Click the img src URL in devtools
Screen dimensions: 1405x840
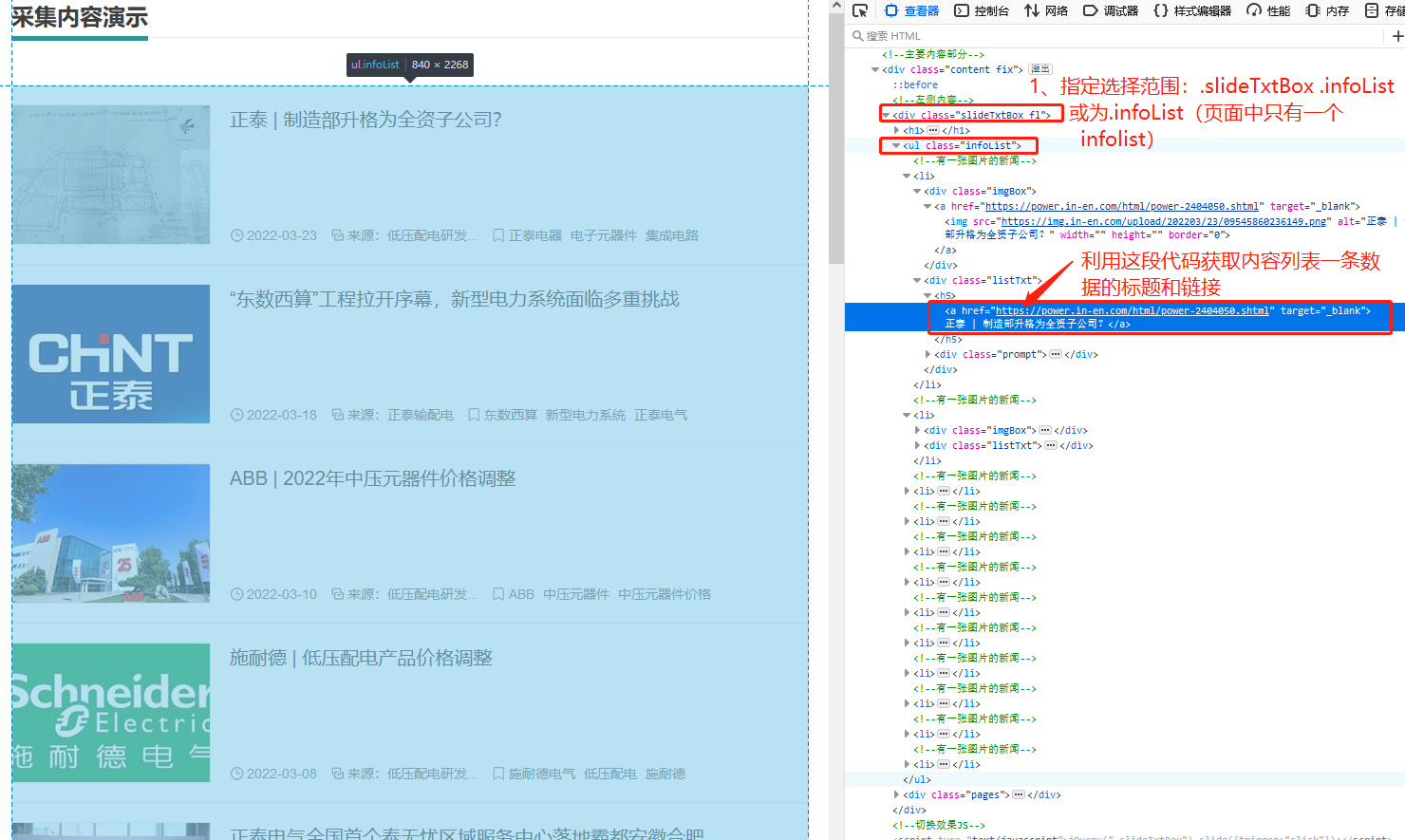point(1164,221)
